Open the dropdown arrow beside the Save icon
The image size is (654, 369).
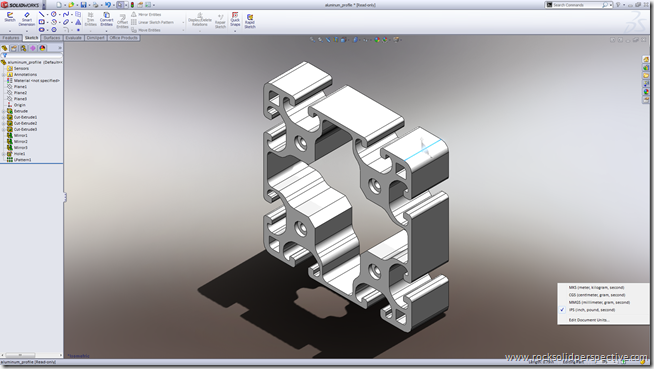coord(89,5)
